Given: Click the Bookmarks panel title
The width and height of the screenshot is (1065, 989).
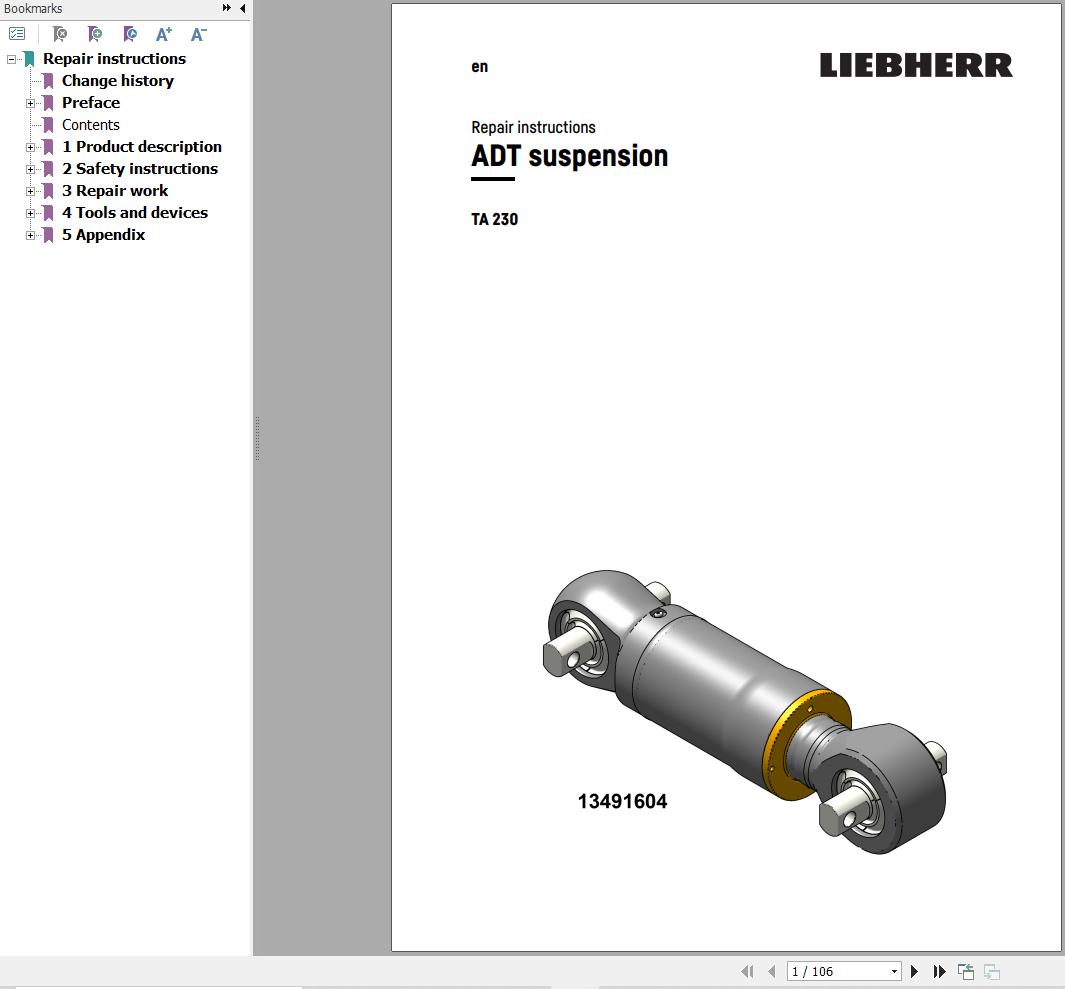Looking at the screenshot, I should coord(33,8).
